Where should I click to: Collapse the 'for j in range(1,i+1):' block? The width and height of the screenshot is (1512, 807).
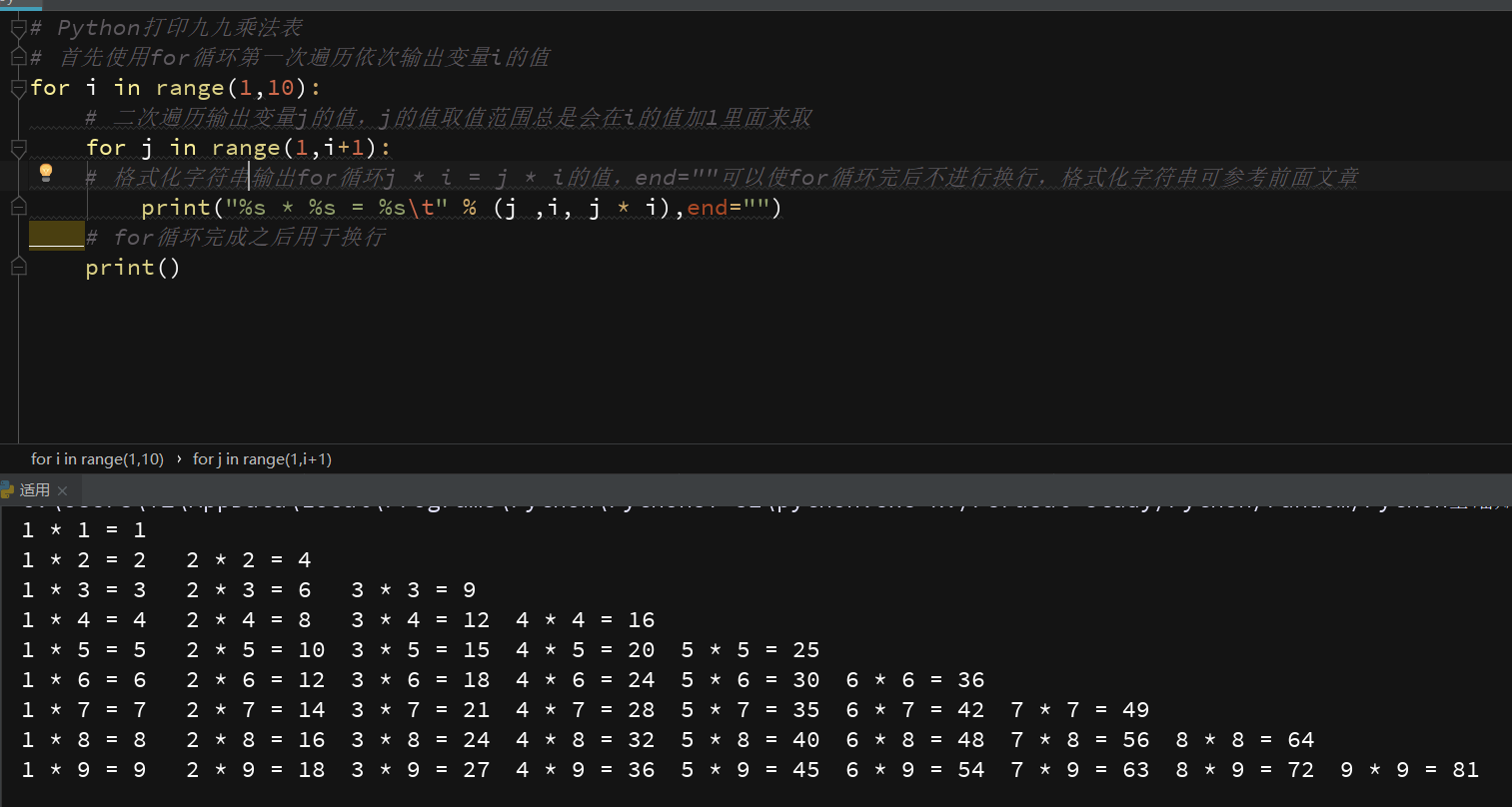[18, 148]
